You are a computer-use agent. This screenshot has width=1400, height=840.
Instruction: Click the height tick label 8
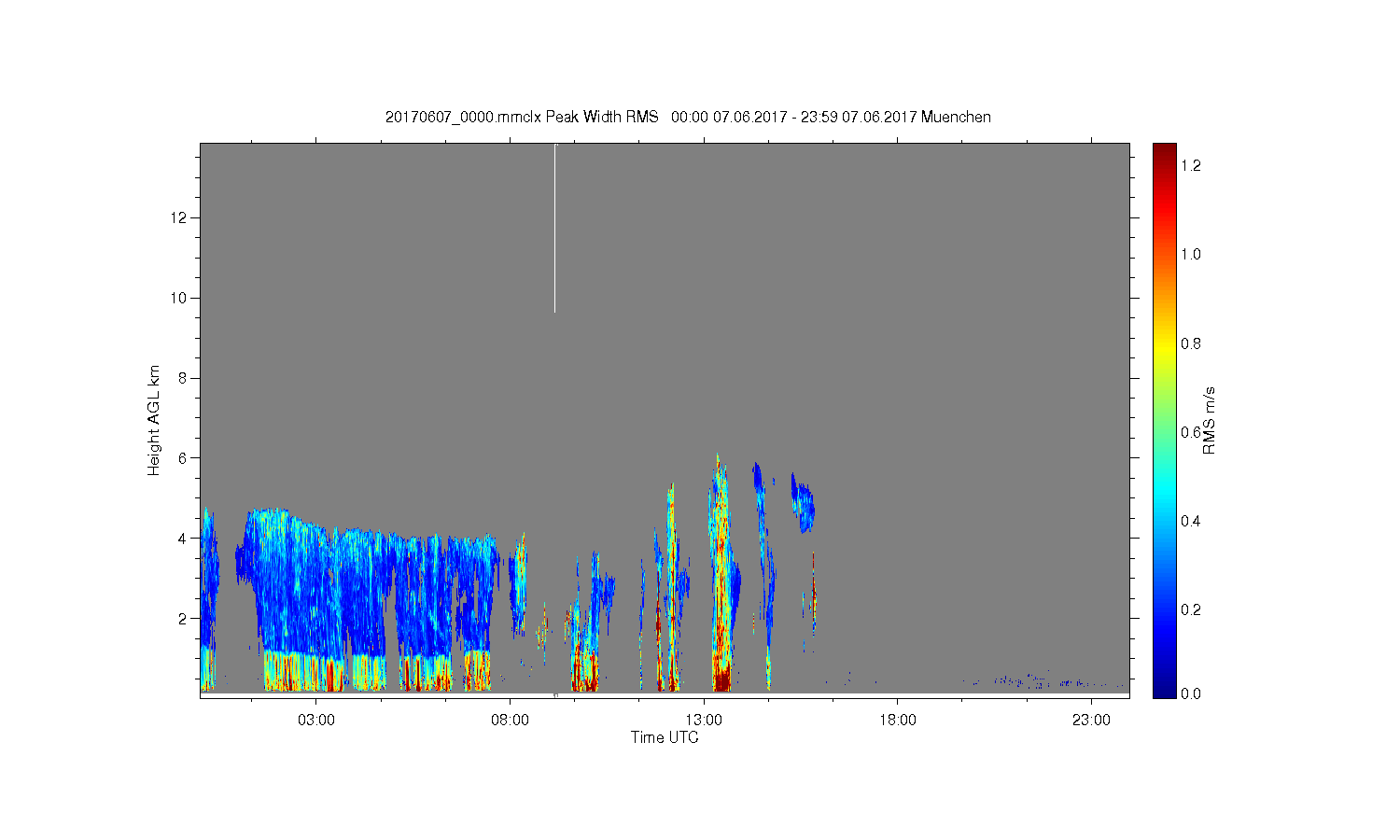tap(184, 378)
